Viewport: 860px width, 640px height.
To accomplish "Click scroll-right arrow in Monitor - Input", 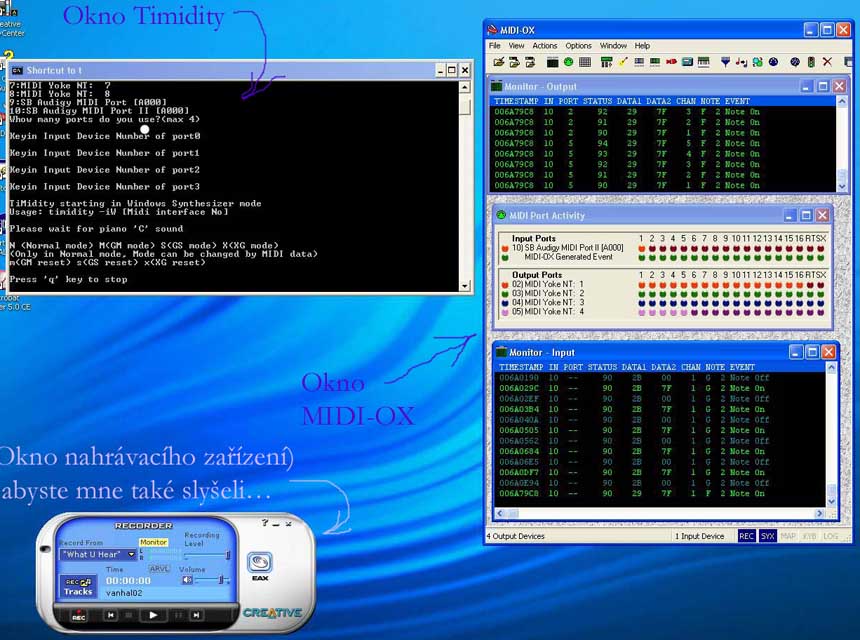I will (x=819, y=513).
